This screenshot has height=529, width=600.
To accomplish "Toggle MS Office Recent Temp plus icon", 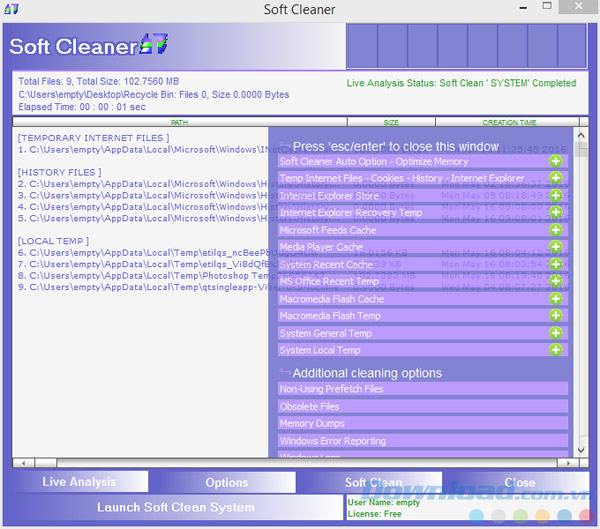I will click(556, 281).
